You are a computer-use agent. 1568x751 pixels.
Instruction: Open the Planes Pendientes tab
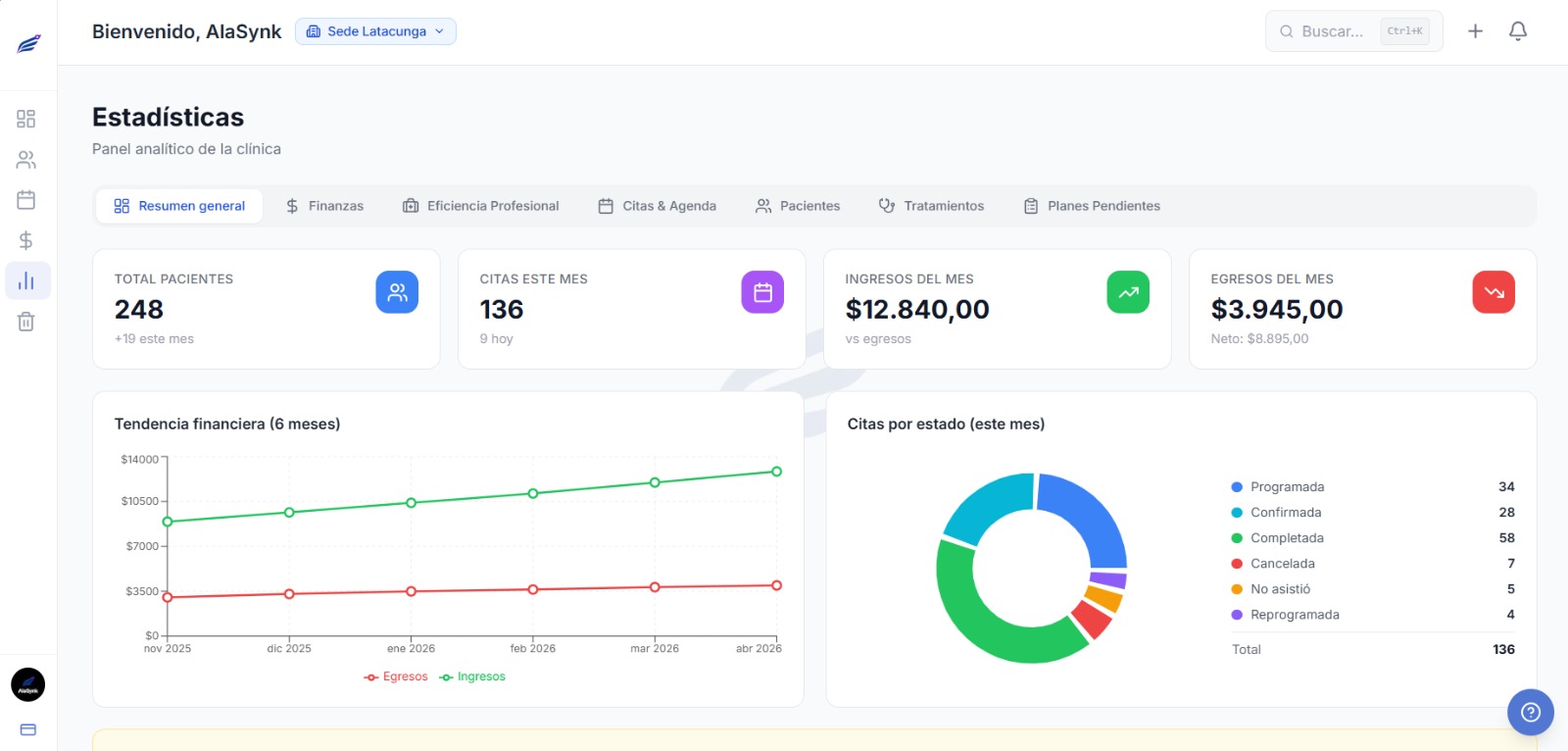click(1092, 206)
